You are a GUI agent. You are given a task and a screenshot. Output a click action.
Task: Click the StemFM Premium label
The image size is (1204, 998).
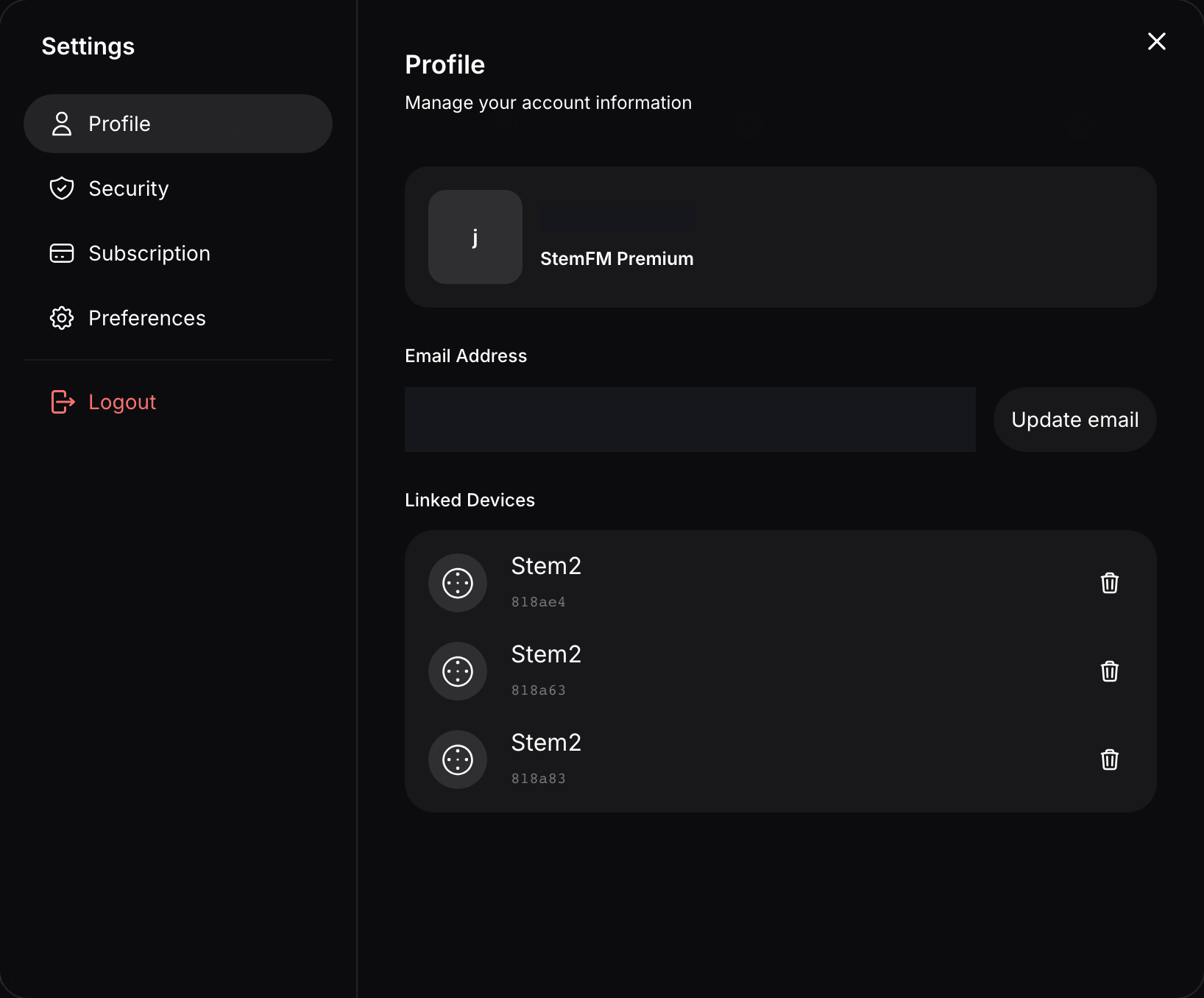coord(617,259)
